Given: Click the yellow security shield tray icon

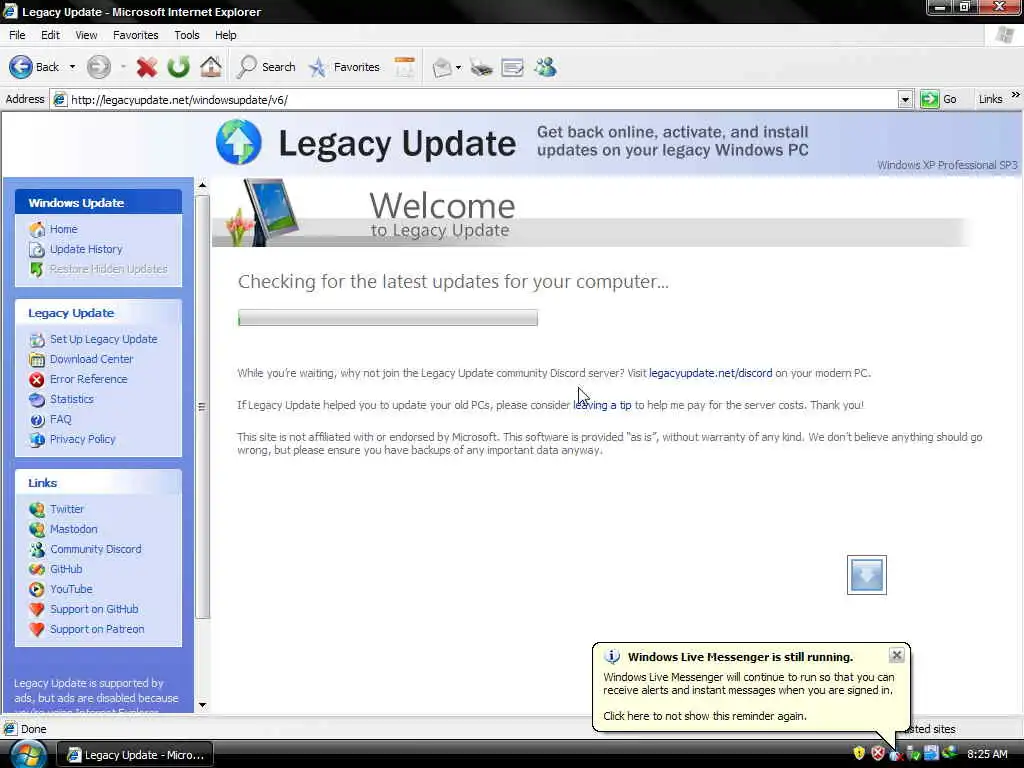Looking at the screenshot, I should [x=859, y=754].
